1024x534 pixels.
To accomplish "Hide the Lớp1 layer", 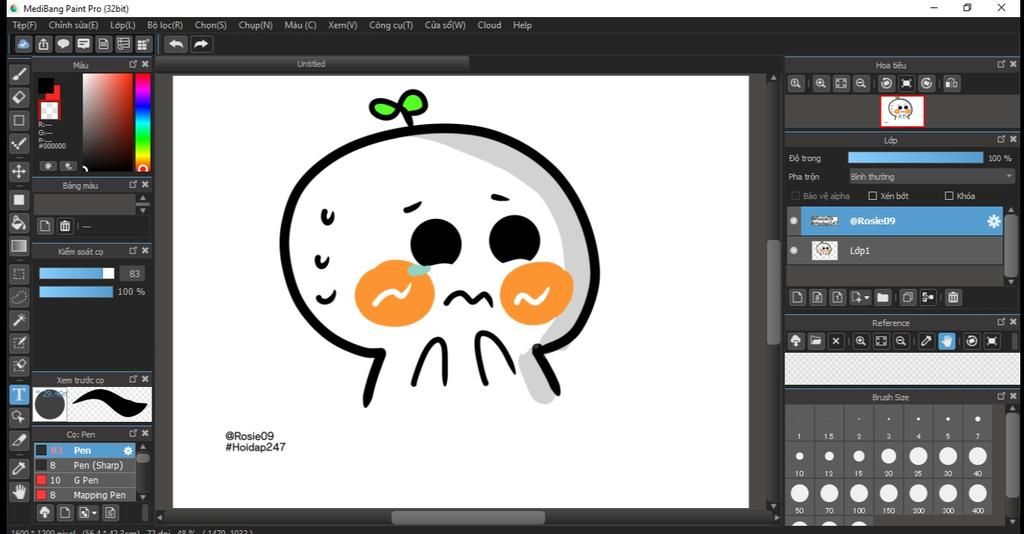I will point(793,251).
